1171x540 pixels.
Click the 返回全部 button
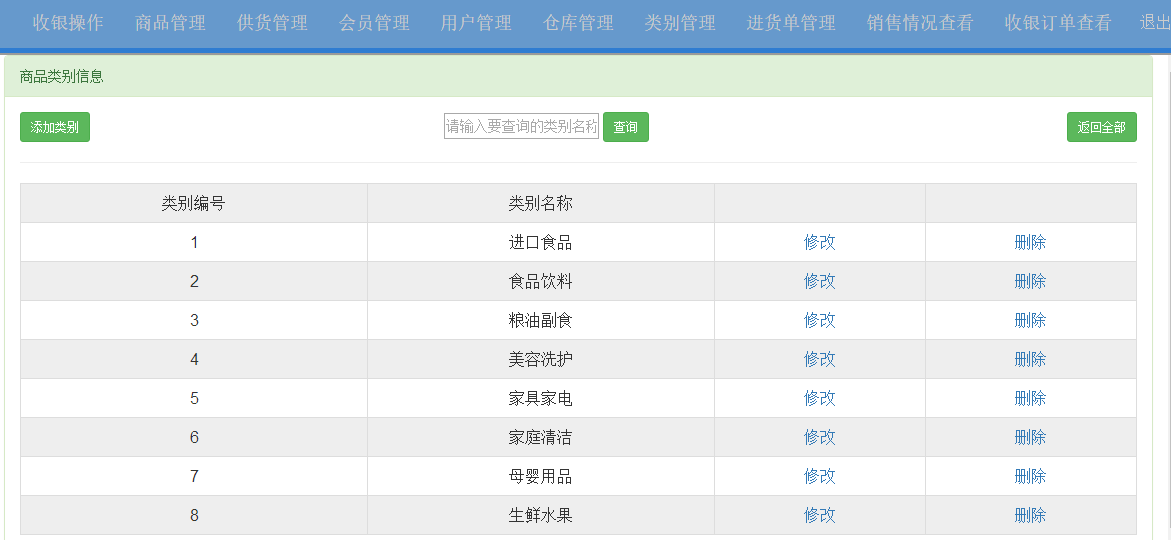coord(1102,127)
